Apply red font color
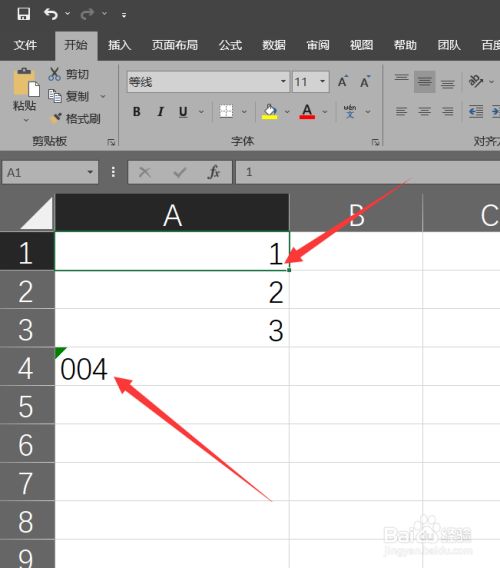The width and height of the screenshot is (500, 568). tap(307, 112)
